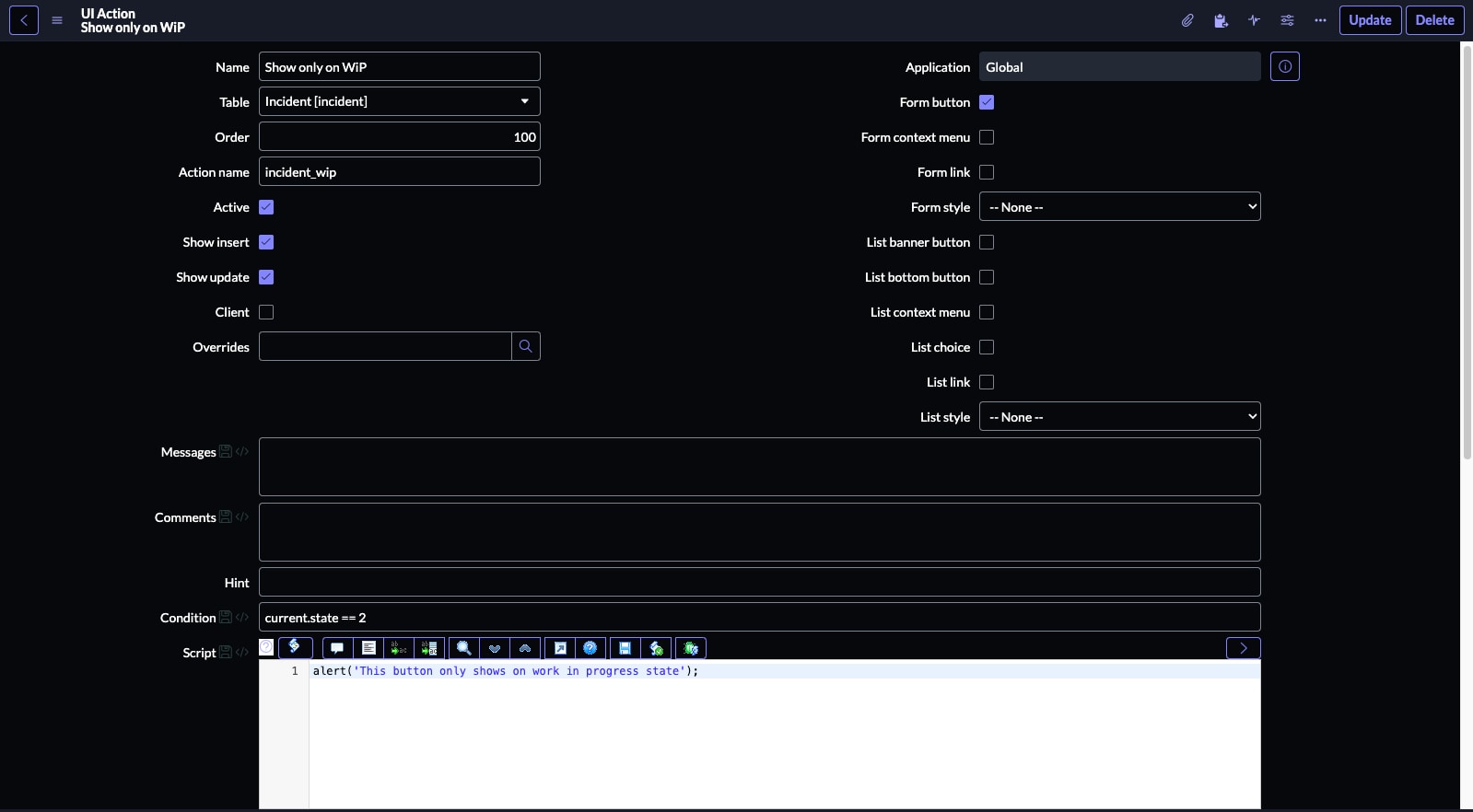Open Search magnifier in Script toolbar

click(464, 648)
